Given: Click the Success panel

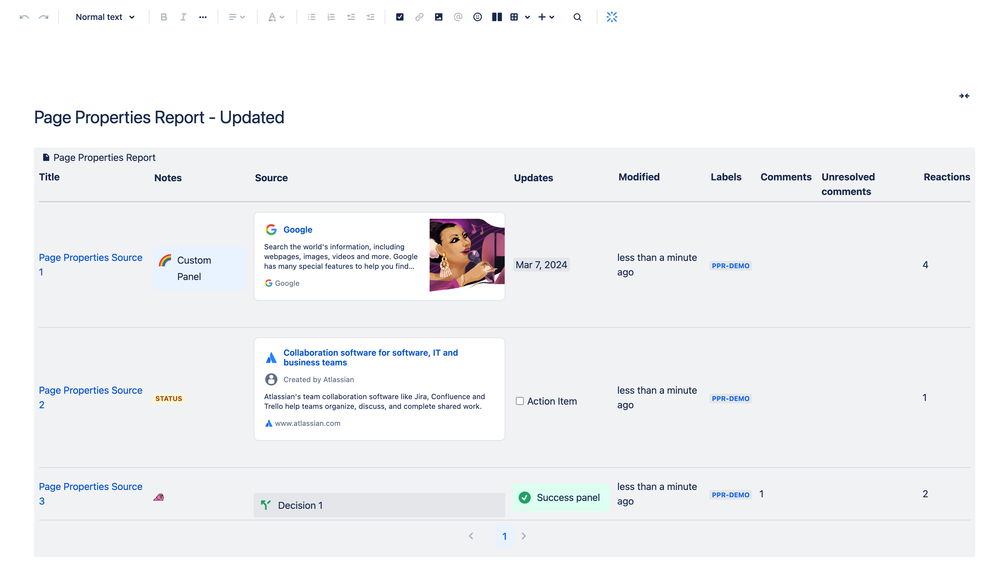Looking at the screenshot, I should 561,497.
